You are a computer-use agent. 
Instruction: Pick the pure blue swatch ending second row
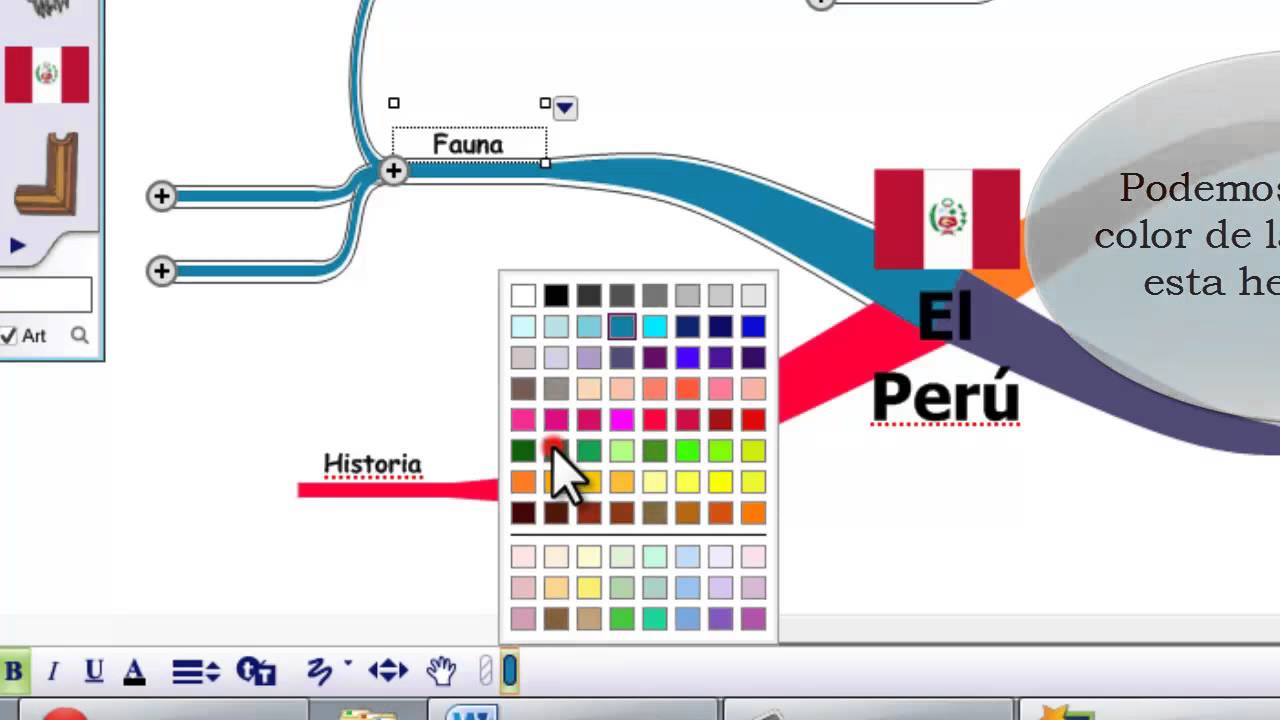pos(753,326)
